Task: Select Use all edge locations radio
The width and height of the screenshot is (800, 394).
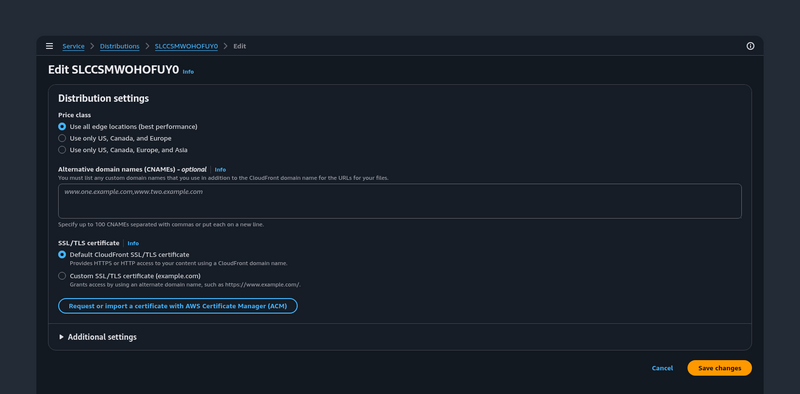Action: pyautogui.click(x=62, y=127)
